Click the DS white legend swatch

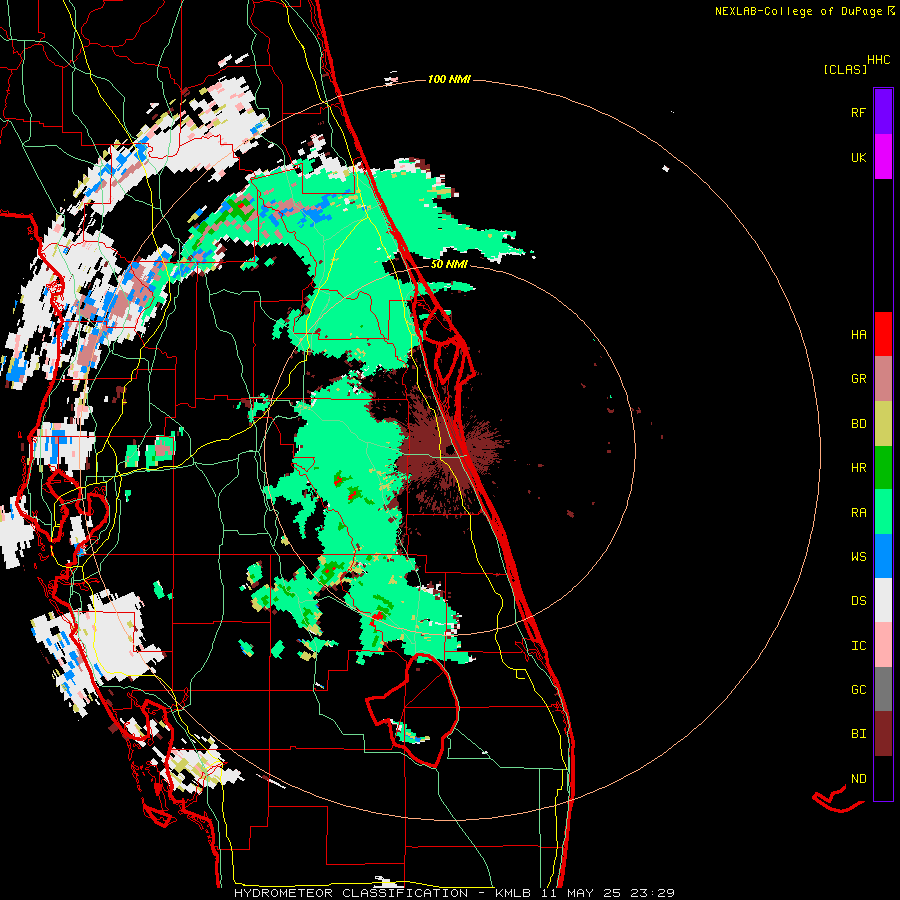pos(883,600)
